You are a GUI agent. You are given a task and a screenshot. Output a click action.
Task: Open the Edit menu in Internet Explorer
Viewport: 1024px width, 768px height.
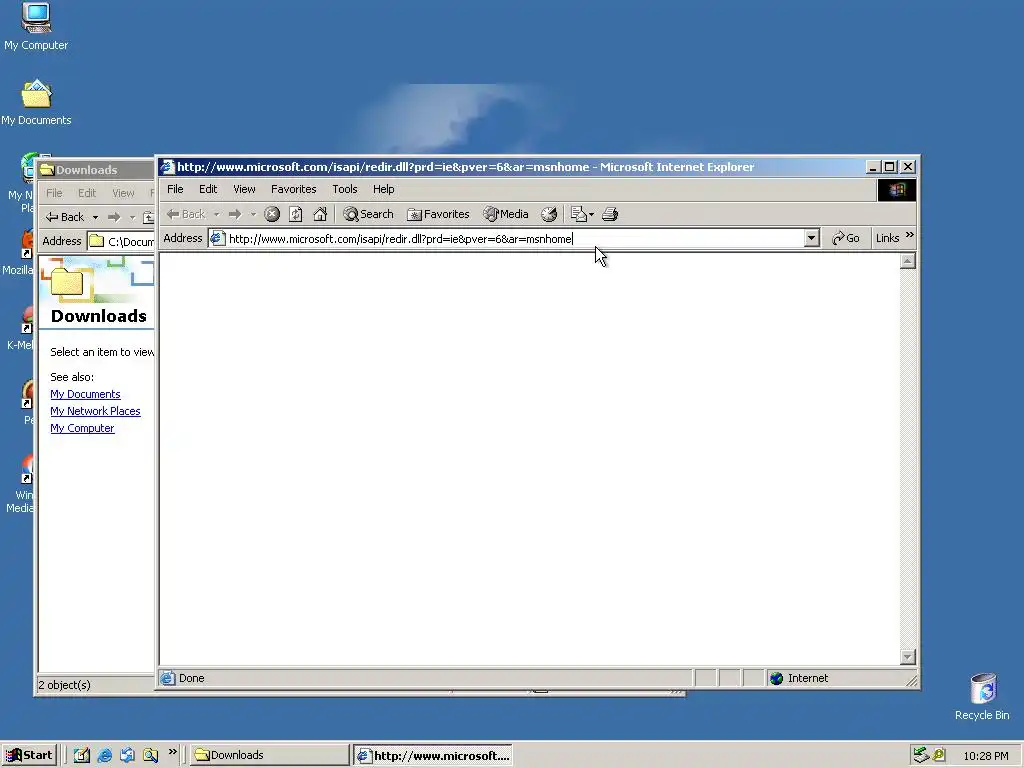(208, 189)
